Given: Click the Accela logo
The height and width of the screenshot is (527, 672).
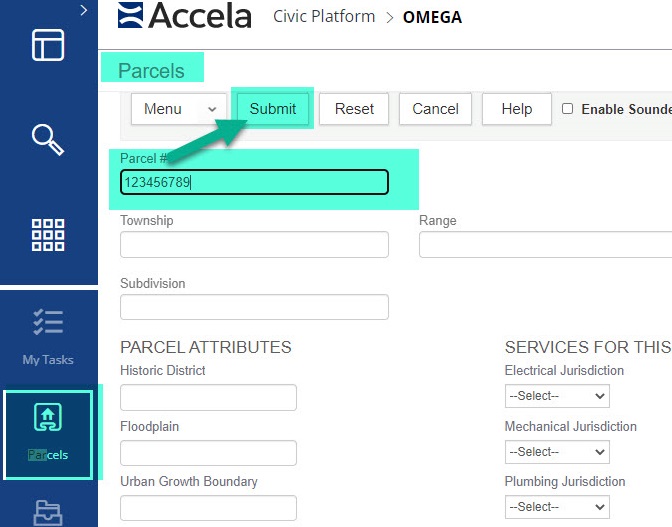Looking at the screenshot, I should (x=187, y=16).
